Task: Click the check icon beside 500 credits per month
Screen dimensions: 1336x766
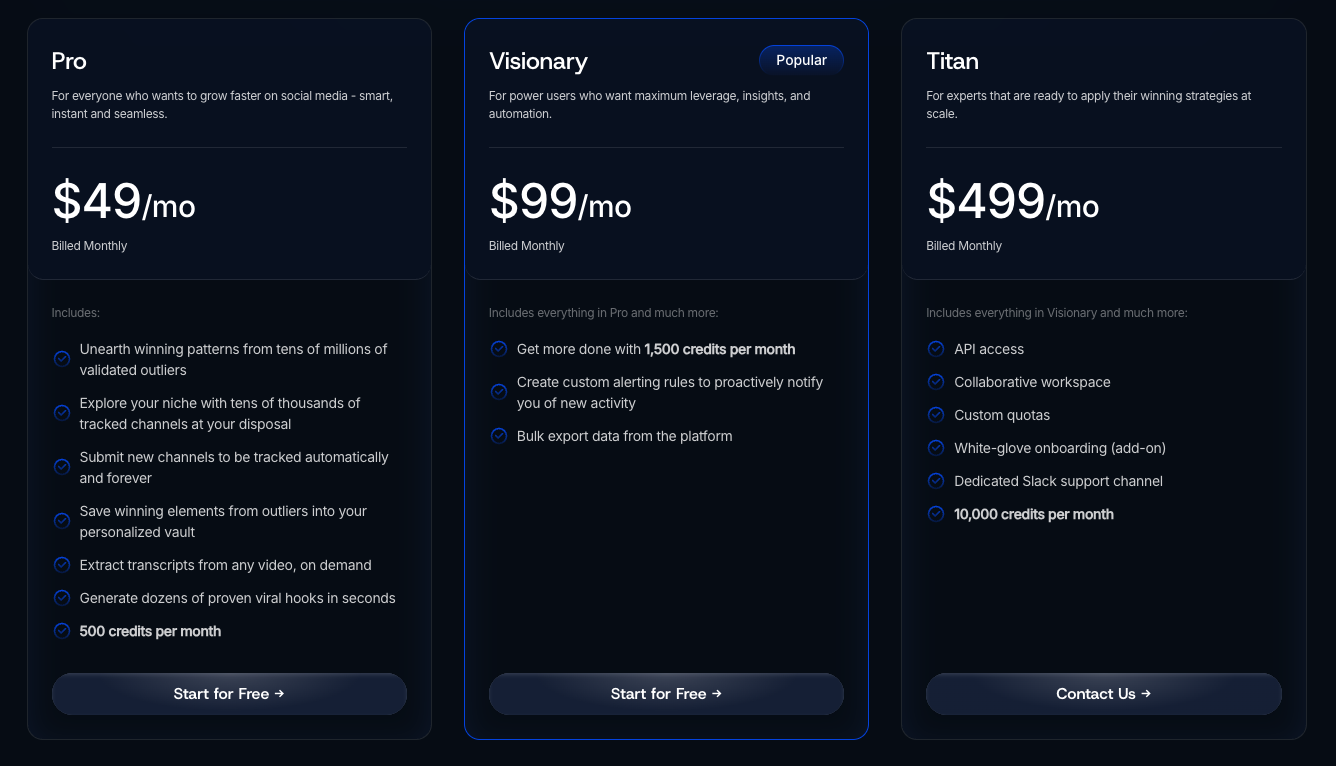Action: tap(62, 631)
